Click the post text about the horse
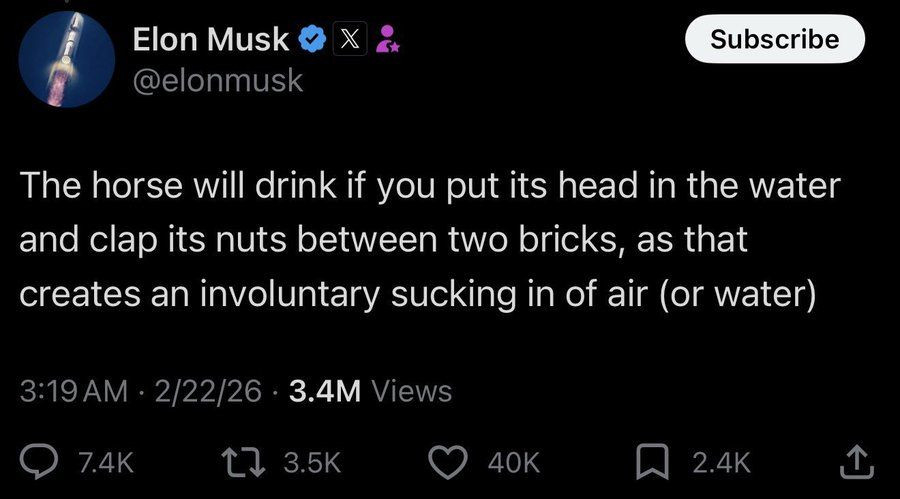Viewport: 900px width, 499px height. pyautogui.click(x=430, y=241)
